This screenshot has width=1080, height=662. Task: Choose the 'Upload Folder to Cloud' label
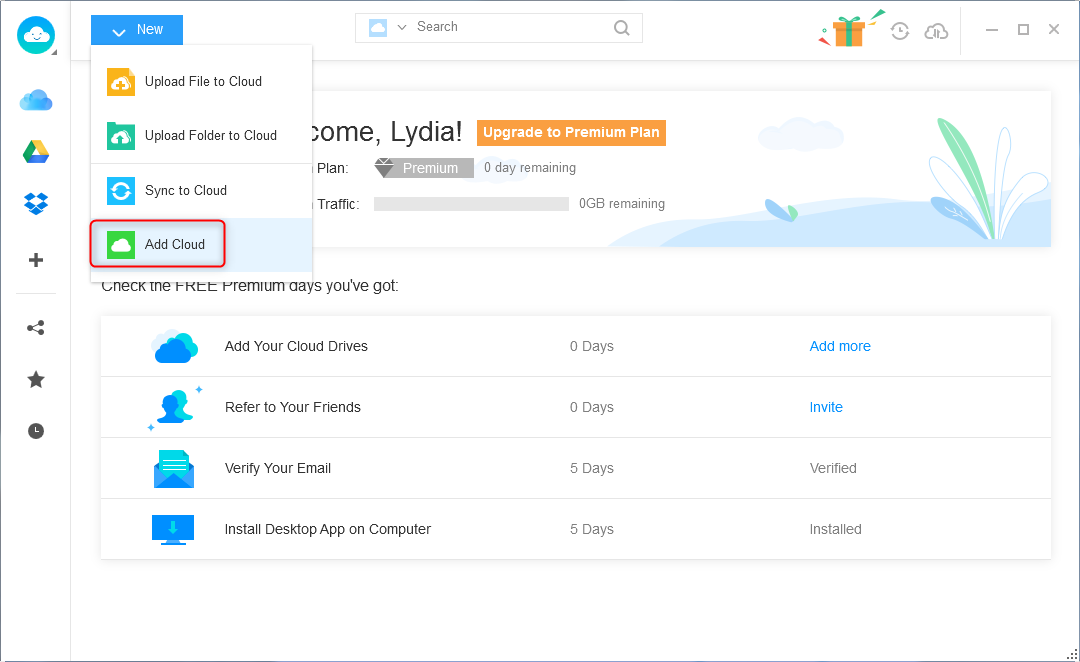(x=211, y=136)
